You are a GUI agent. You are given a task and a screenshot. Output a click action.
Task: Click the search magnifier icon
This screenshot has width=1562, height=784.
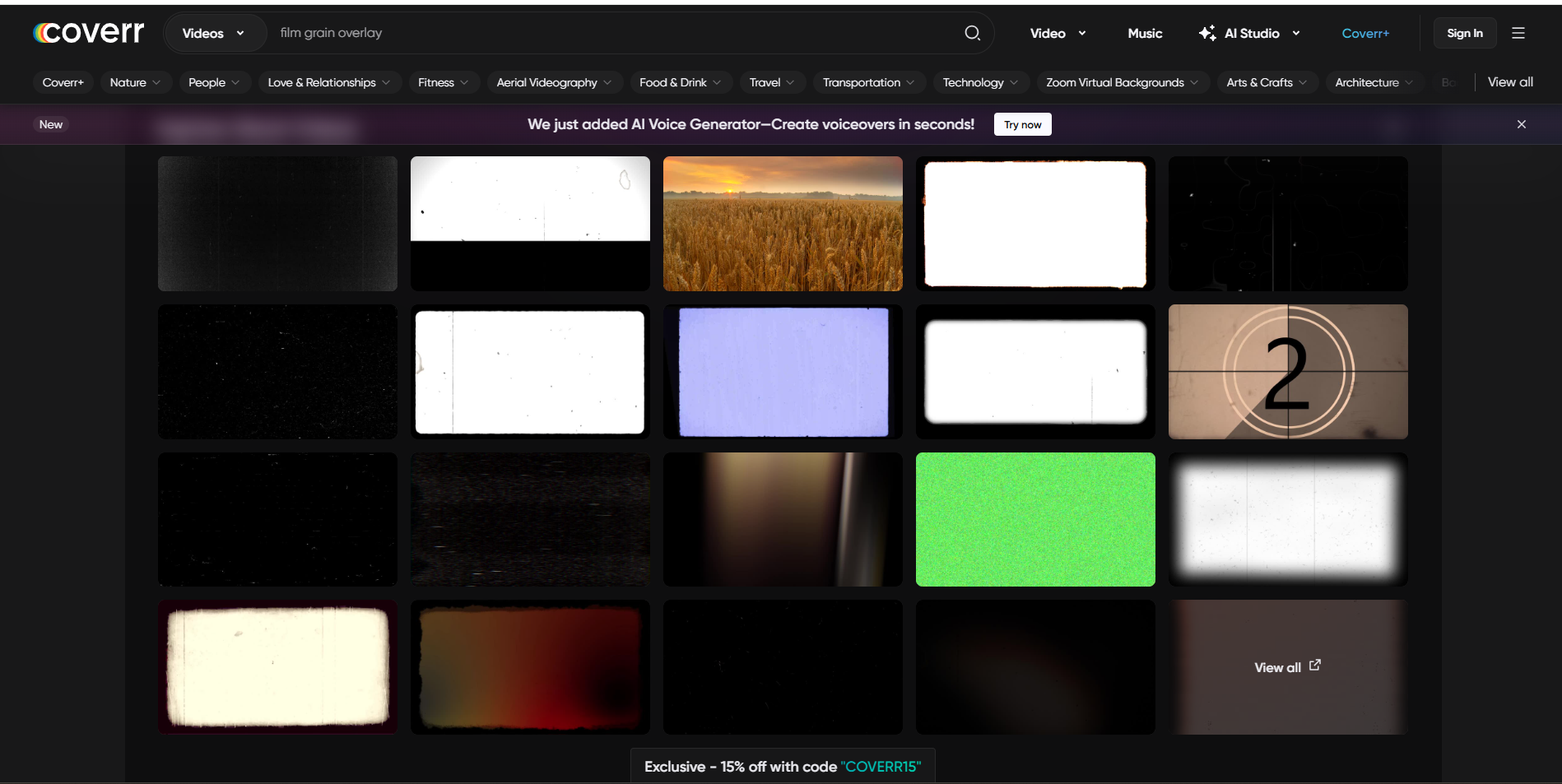click(x=972, y=33)
